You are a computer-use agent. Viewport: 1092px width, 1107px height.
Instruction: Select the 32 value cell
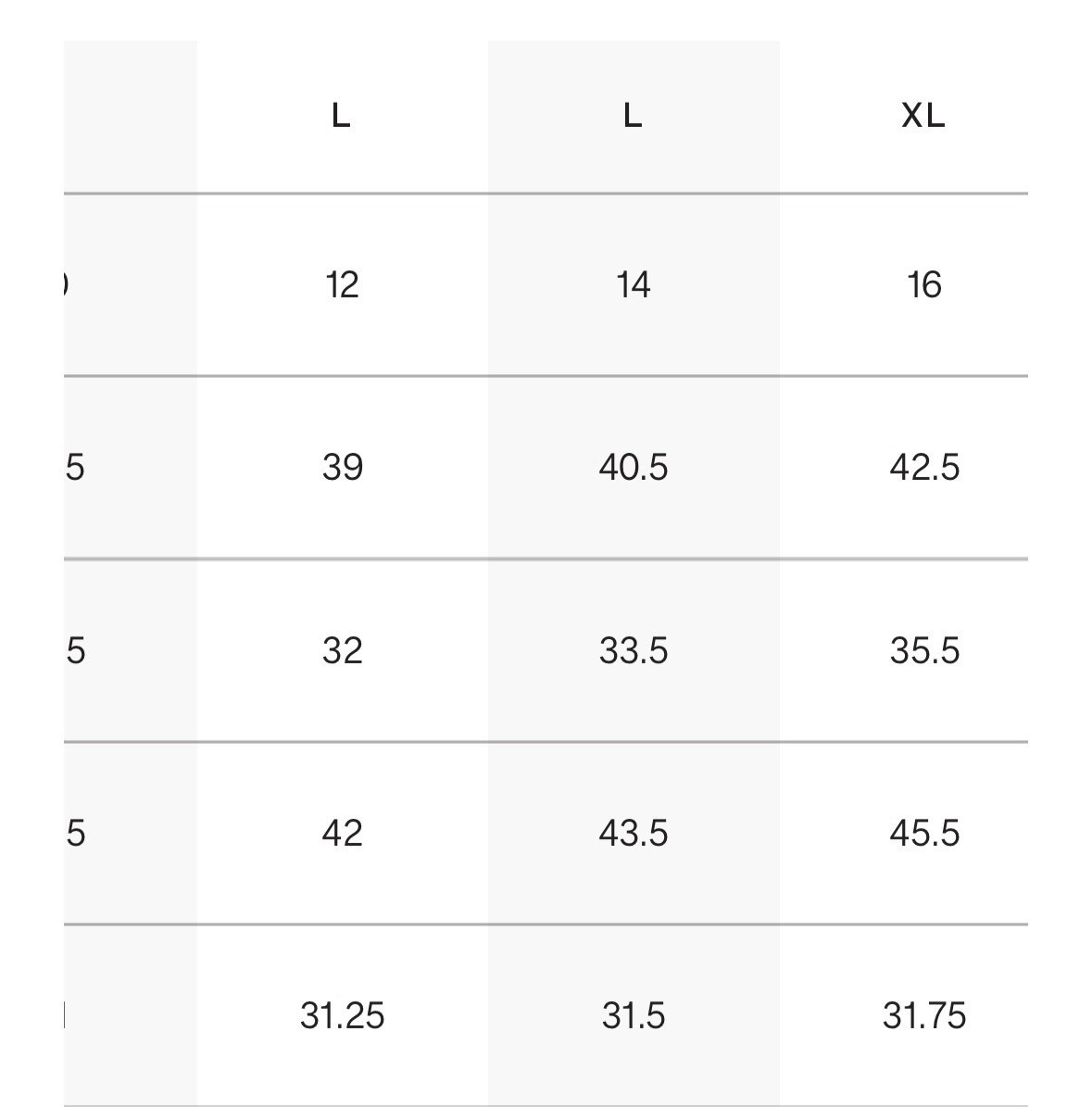tap(343, 650)
